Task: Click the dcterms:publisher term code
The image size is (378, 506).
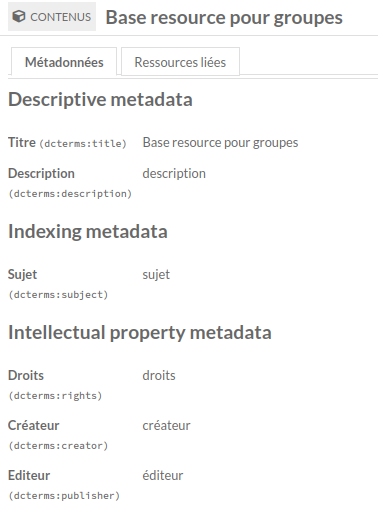Action: (64, 496)
